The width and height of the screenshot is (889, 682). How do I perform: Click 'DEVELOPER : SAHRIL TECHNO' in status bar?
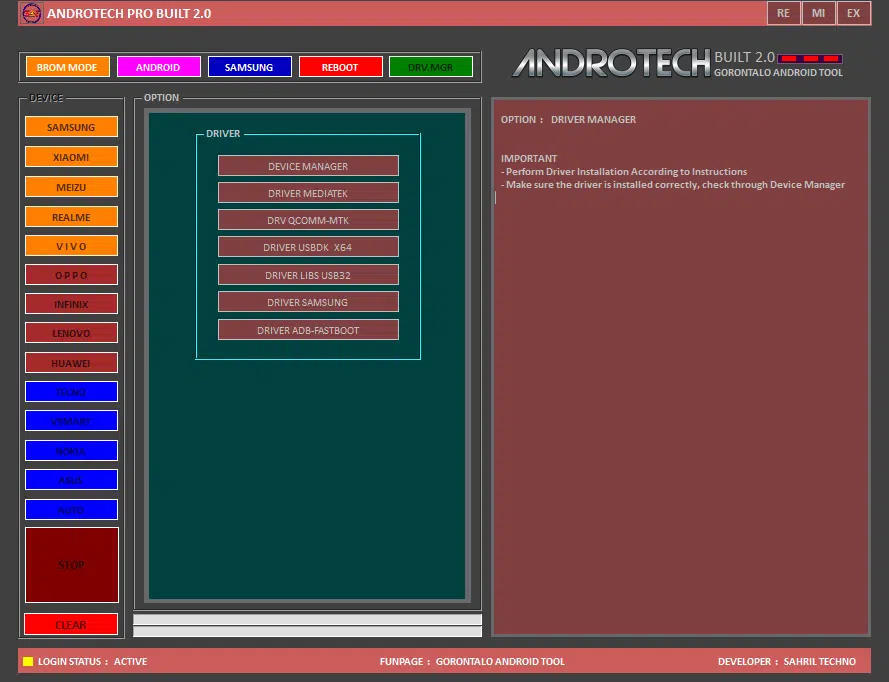pyautogui.click(x=787, y=661)
